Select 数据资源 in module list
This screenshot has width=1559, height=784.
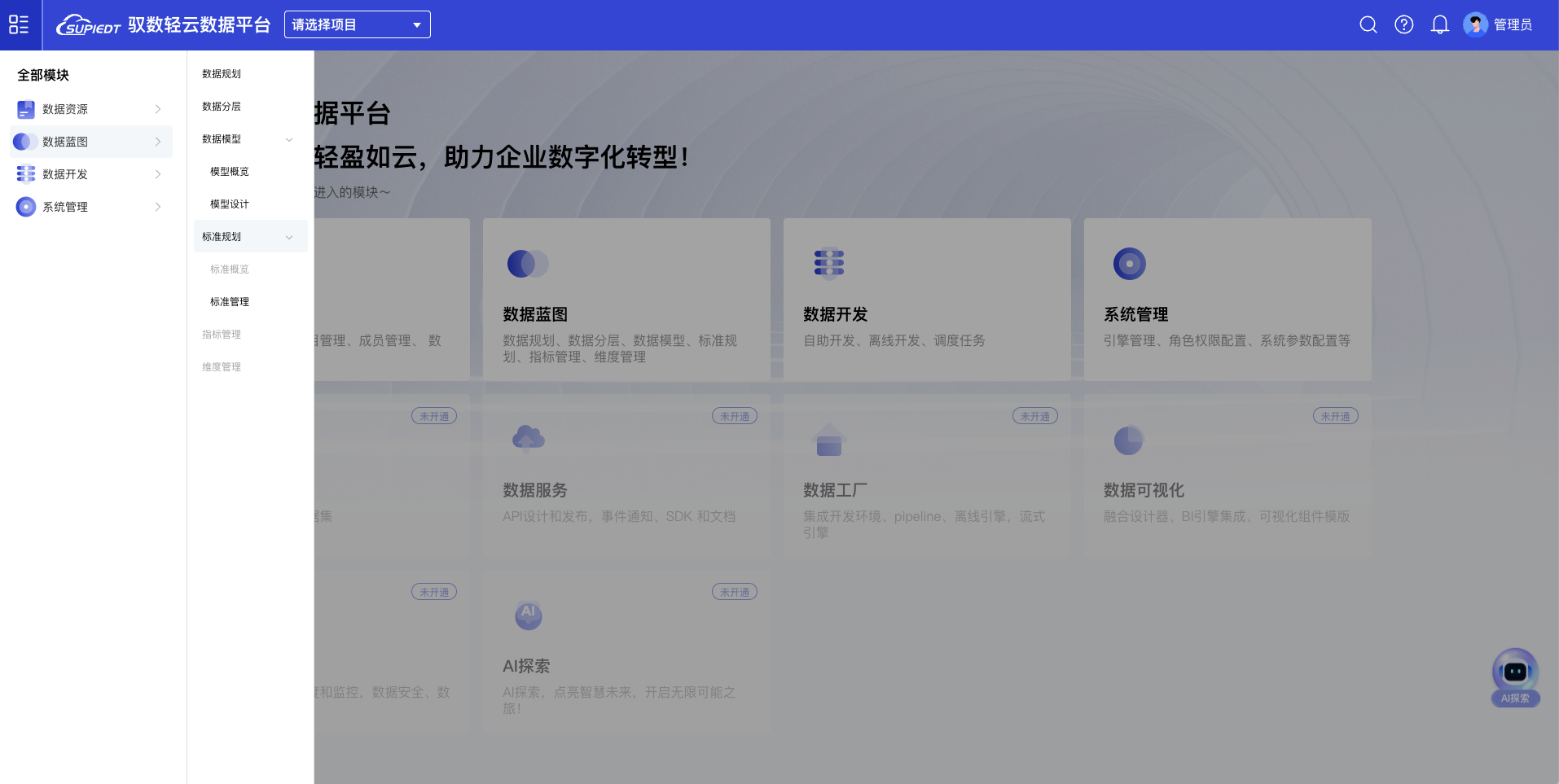(x=91, y=109)
